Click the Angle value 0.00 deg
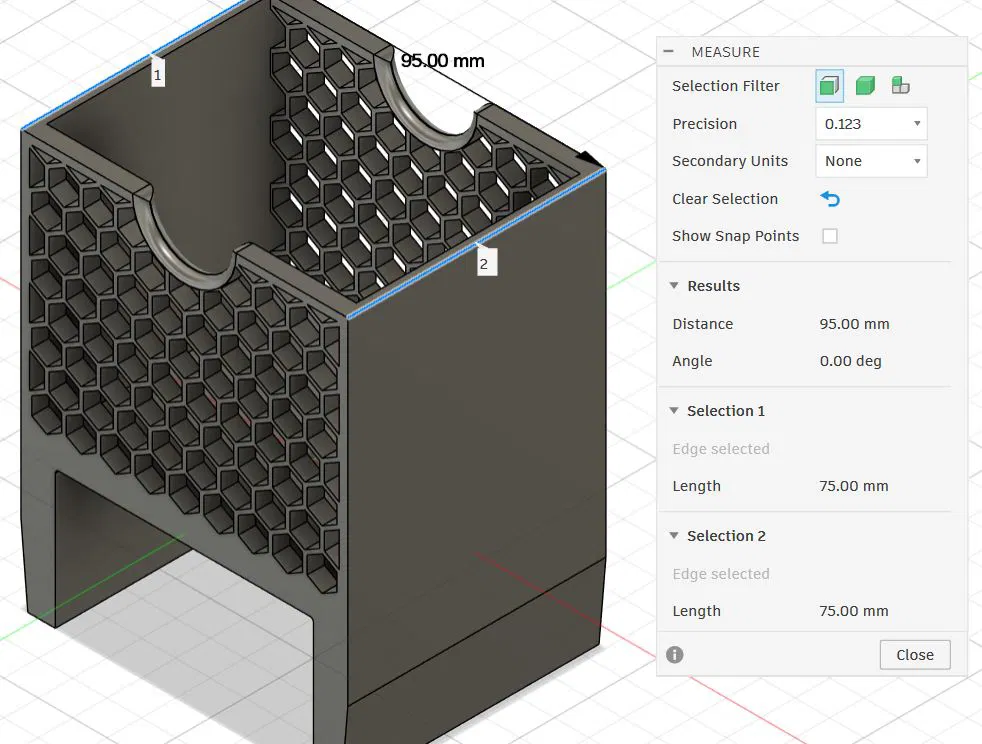This screenshot has width=982, height=744. coord(850,361)
